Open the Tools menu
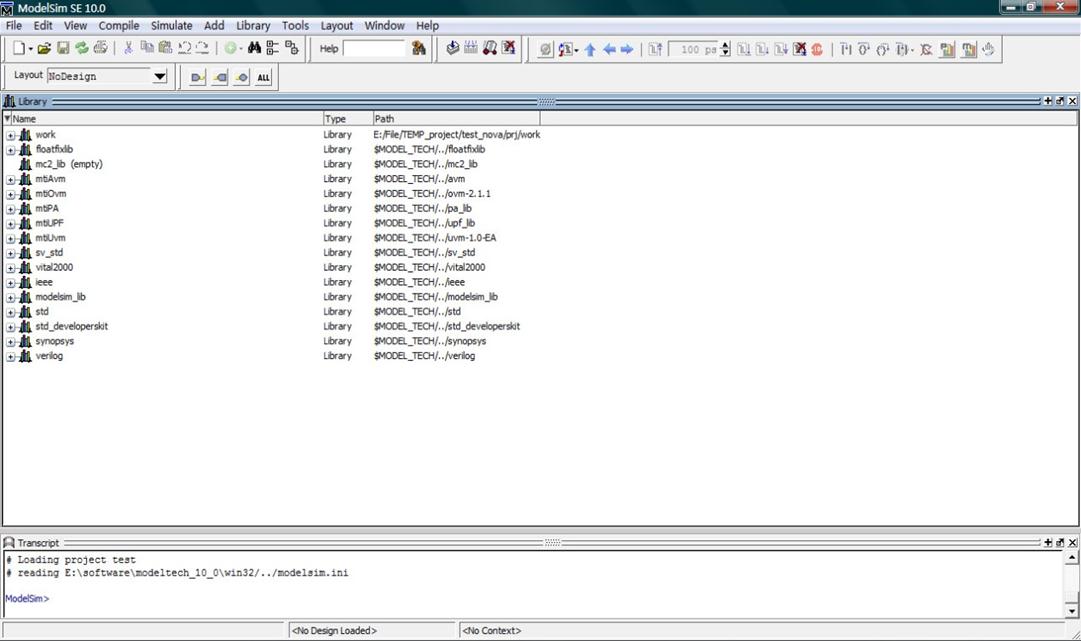 click(x=295, y=26)
